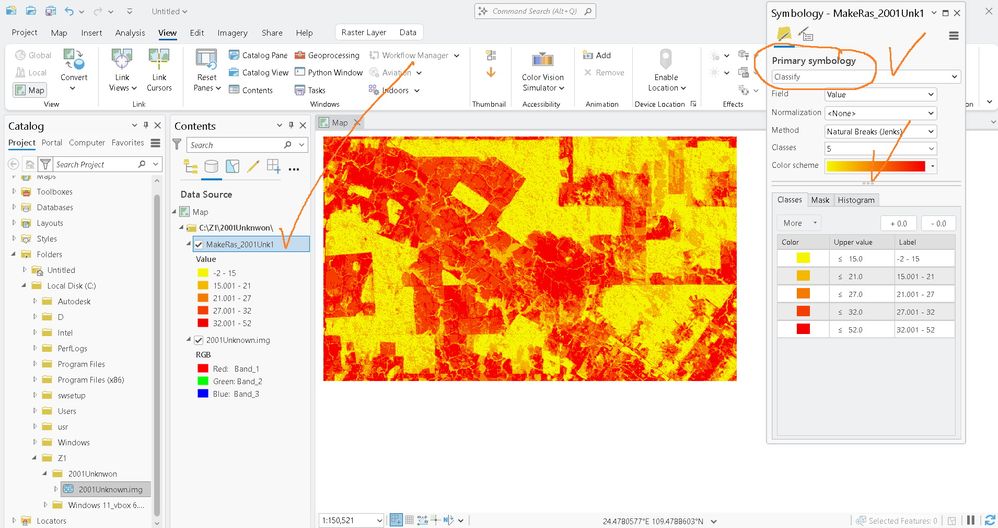This screenshot has height=528, width=998.
Task: Open Primary symbology Classify dropdown
Action: coord(866,77)
